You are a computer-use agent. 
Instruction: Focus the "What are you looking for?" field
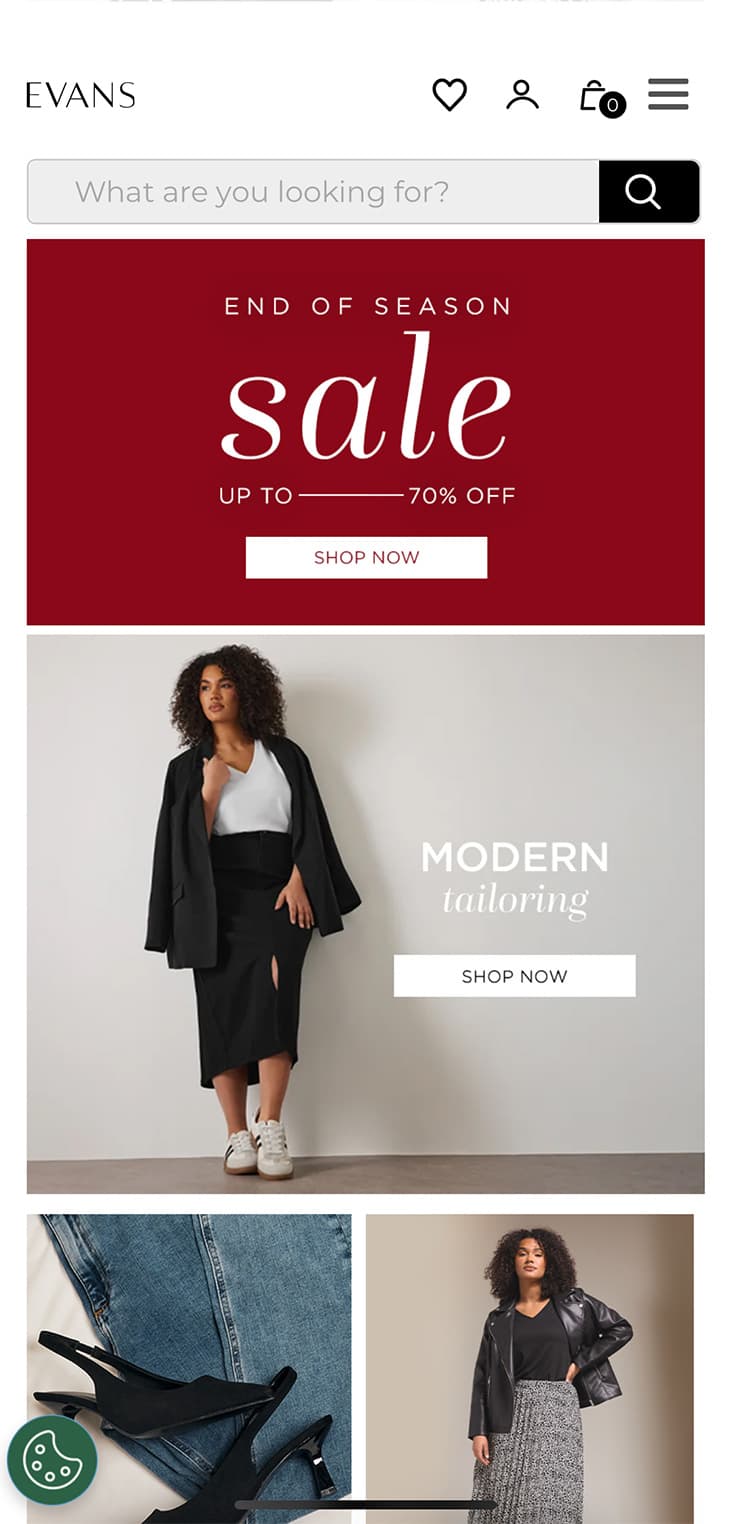tap(313, 191)
